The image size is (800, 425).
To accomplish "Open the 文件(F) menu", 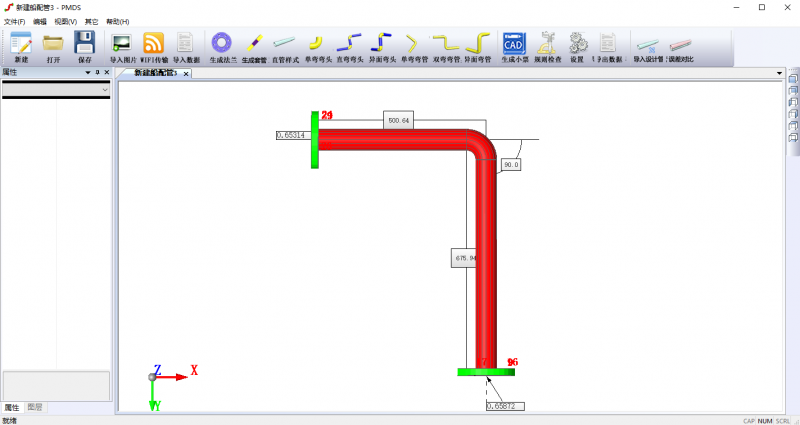I will 14,21.
